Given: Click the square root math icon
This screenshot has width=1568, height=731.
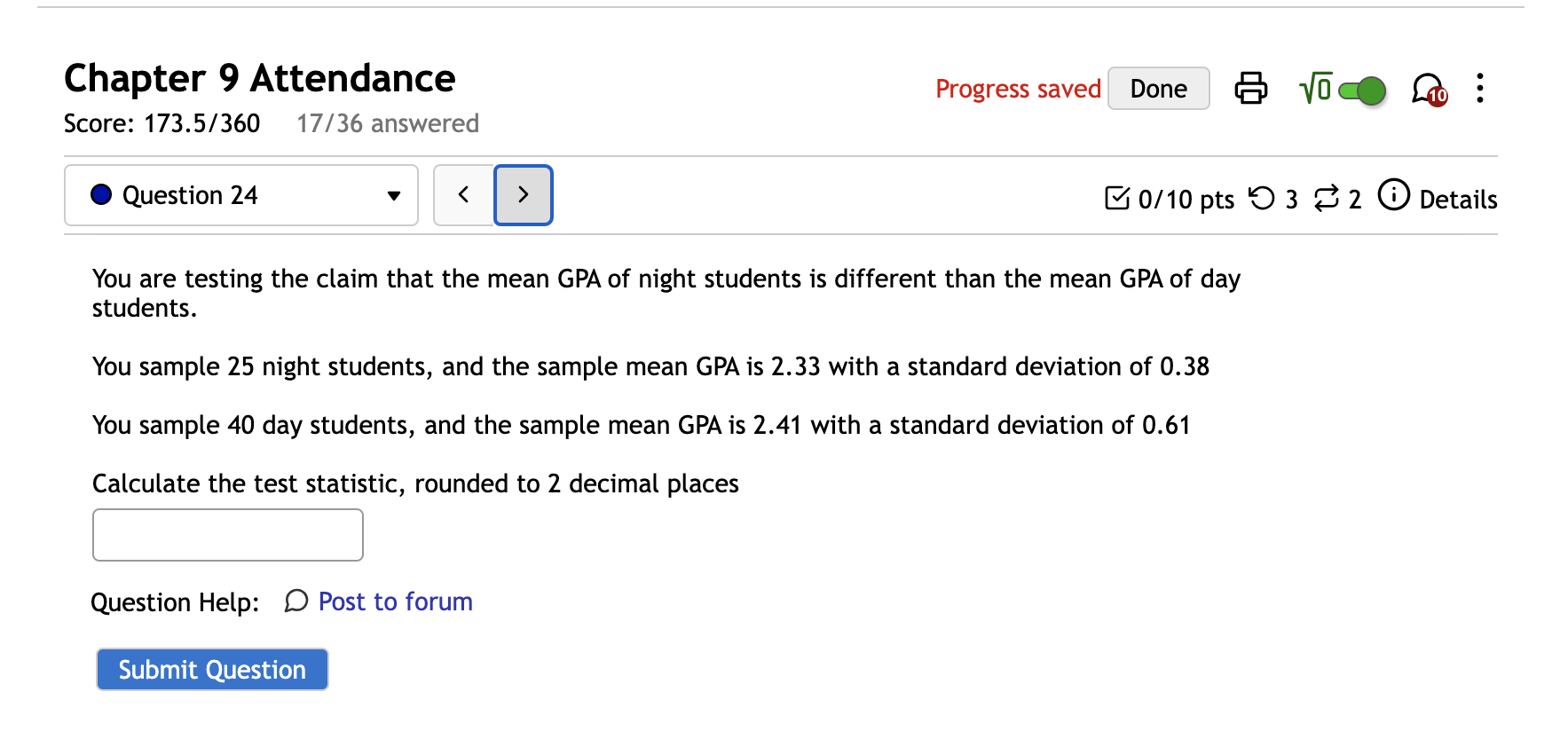Looking at the screenshot, I should coord(1315,88).
